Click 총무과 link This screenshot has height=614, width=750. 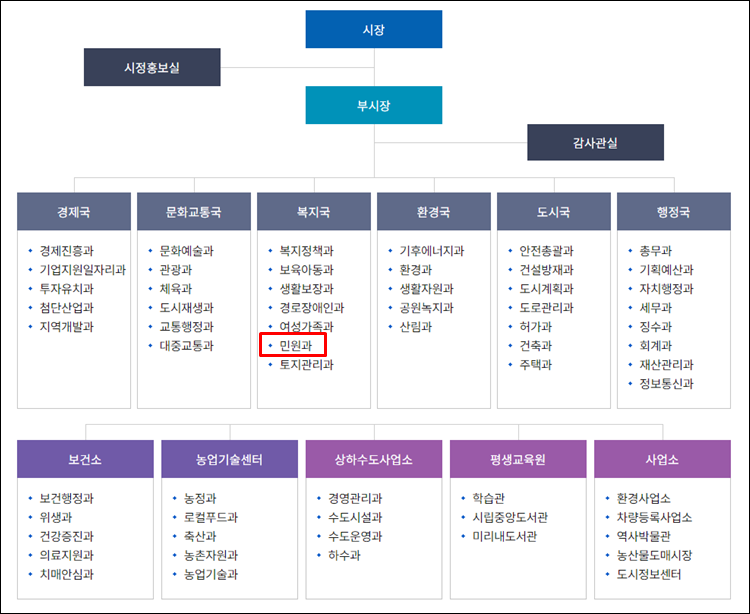pos(656,251)
